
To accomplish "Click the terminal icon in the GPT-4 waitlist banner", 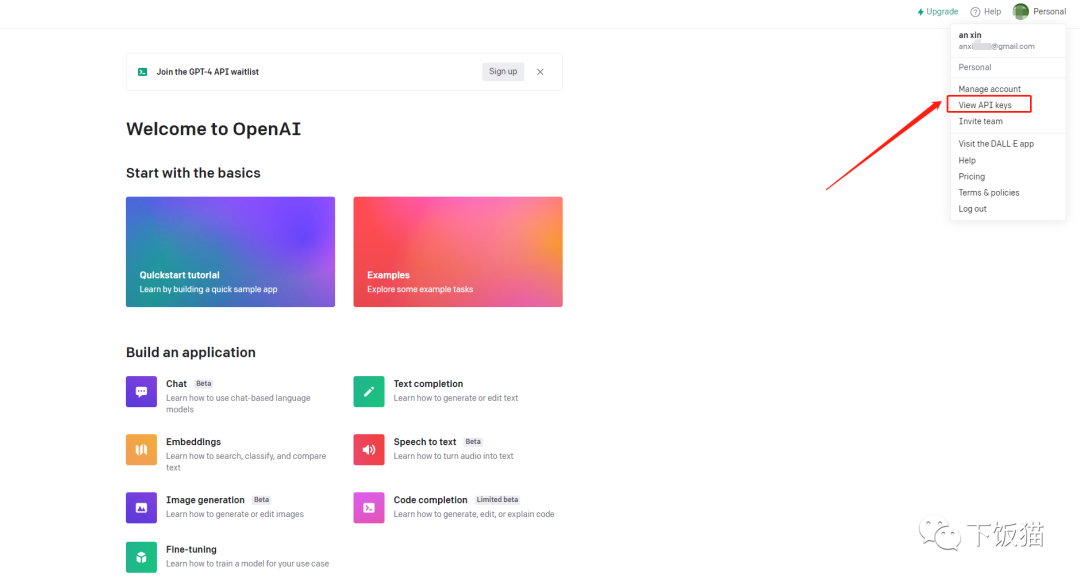I will click(x=143, y=72).
